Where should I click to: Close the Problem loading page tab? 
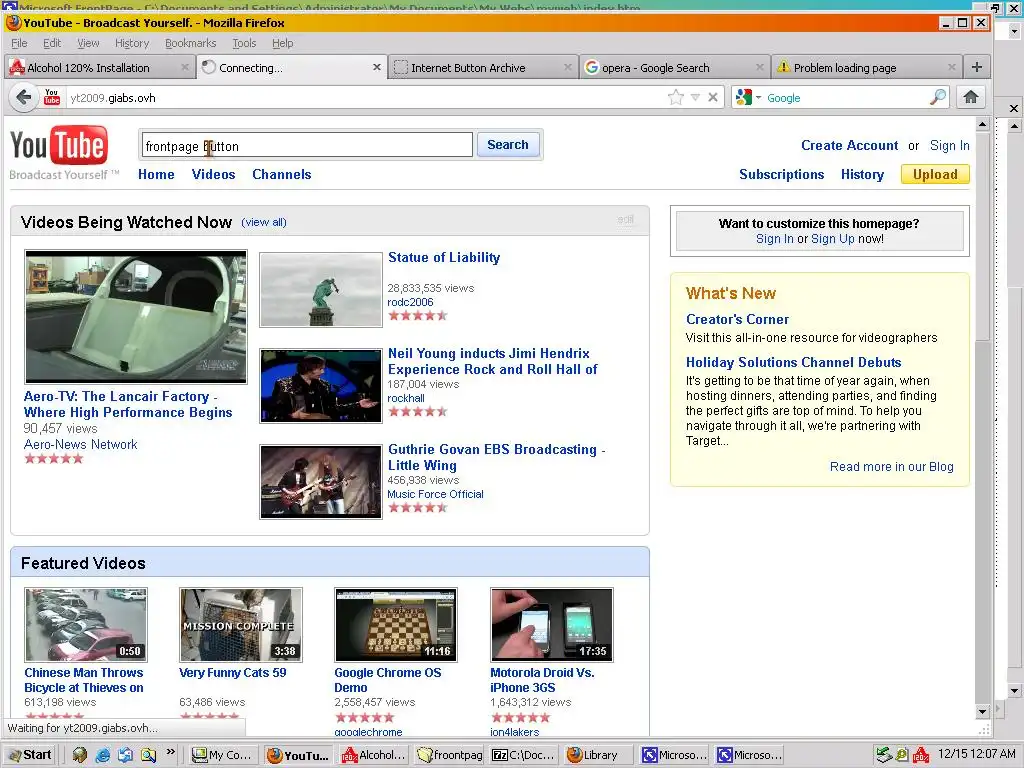point(952,67)
